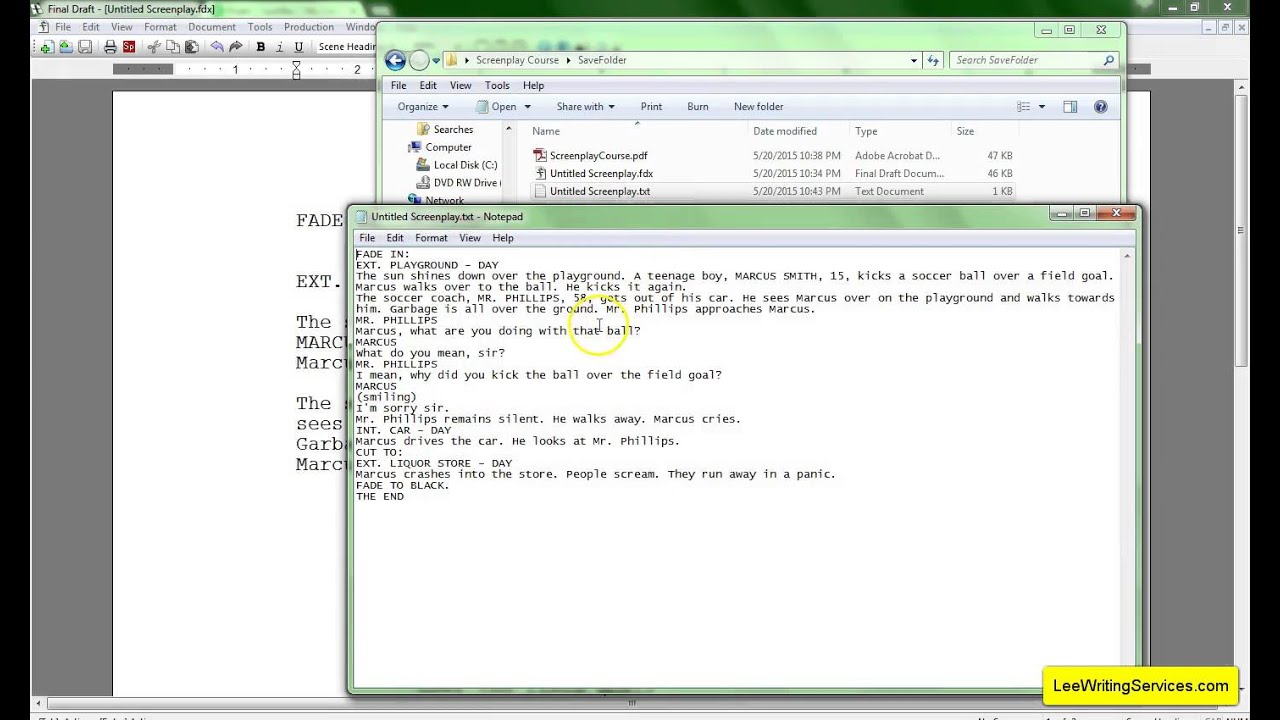The width and height of the screenshot is (1280, 720).
Task: Toggle the preview pane icon in Explorer
Action: pyautogui.click(x=1070, y=107)
